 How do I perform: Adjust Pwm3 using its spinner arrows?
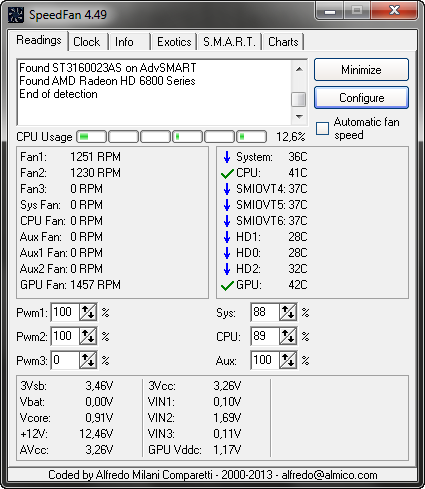click(x=88, y=360)
